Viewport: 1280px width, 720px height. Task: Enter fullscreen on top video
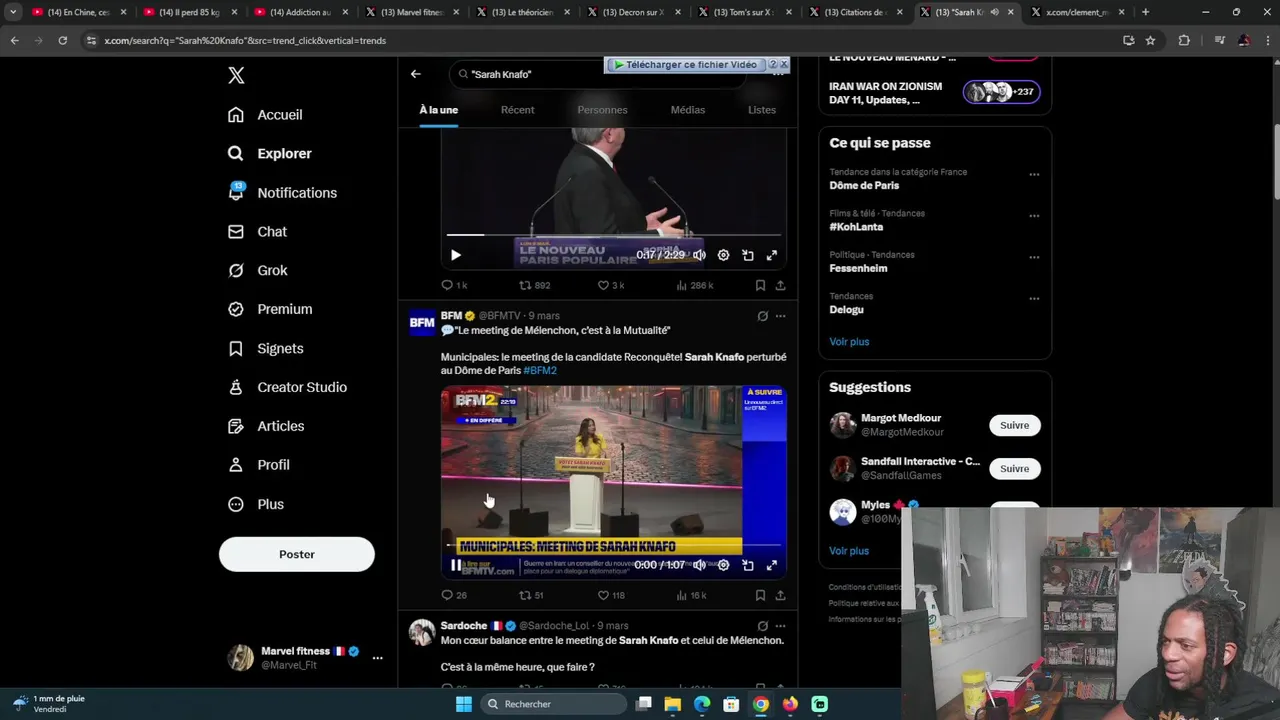tap(772, 255)
